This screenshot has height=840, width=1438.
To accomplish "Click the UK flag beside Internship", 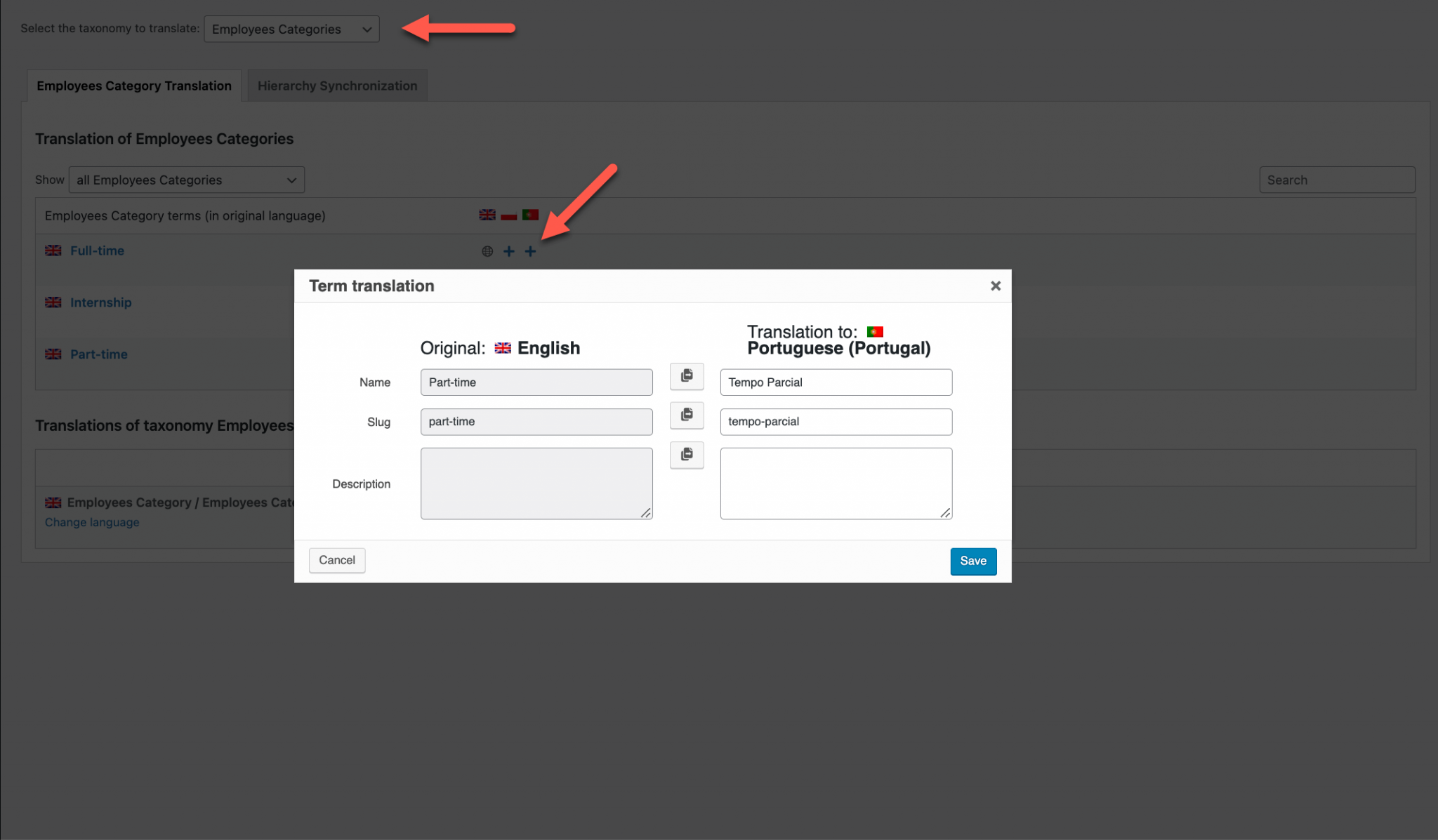I will click(x=53, y=302).
